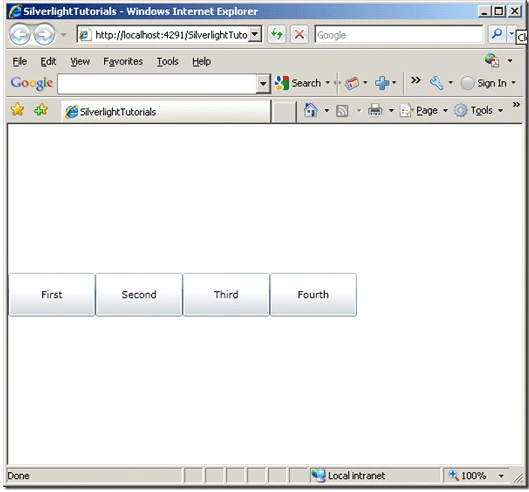Expand the Print options dropdown arrow
This screenshot has height=492, width=529.
click(391, 110)
